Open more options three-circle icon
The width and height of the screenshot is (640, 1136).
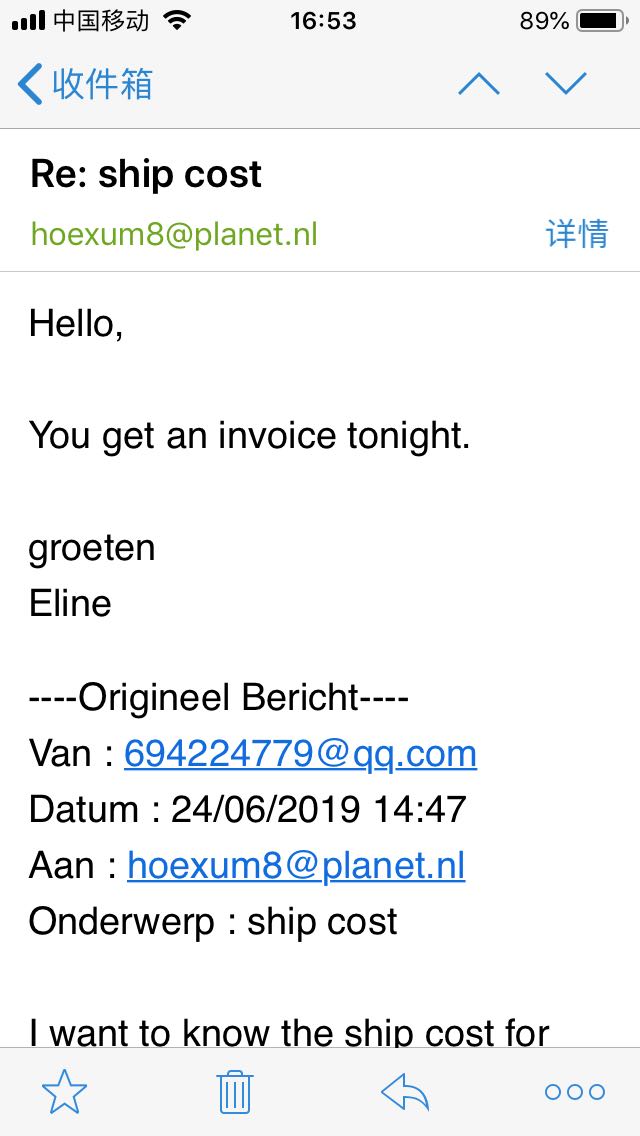point(575,1092)
